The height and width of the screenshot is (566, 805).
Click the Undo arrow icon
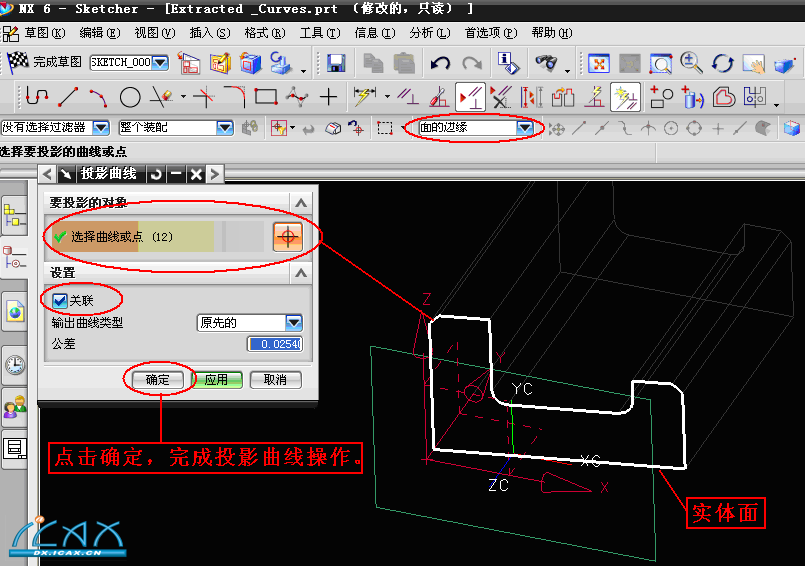coord(440,63)
